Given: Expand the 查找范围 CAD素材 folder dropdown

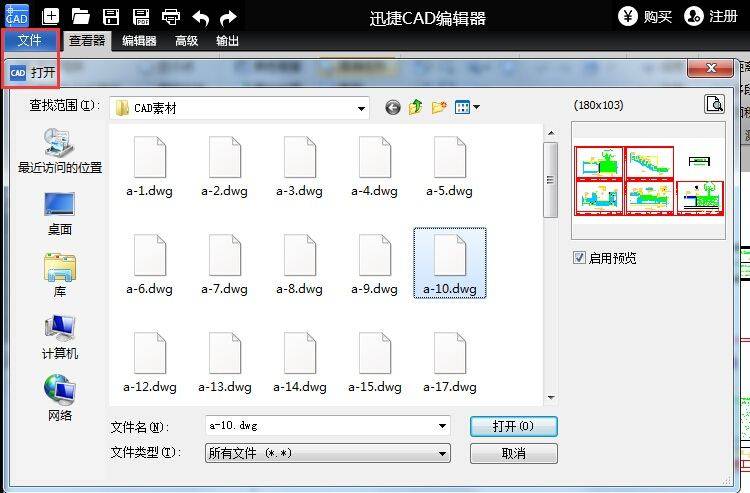Looking at the screenshot, I should click(x=361, y=109).
